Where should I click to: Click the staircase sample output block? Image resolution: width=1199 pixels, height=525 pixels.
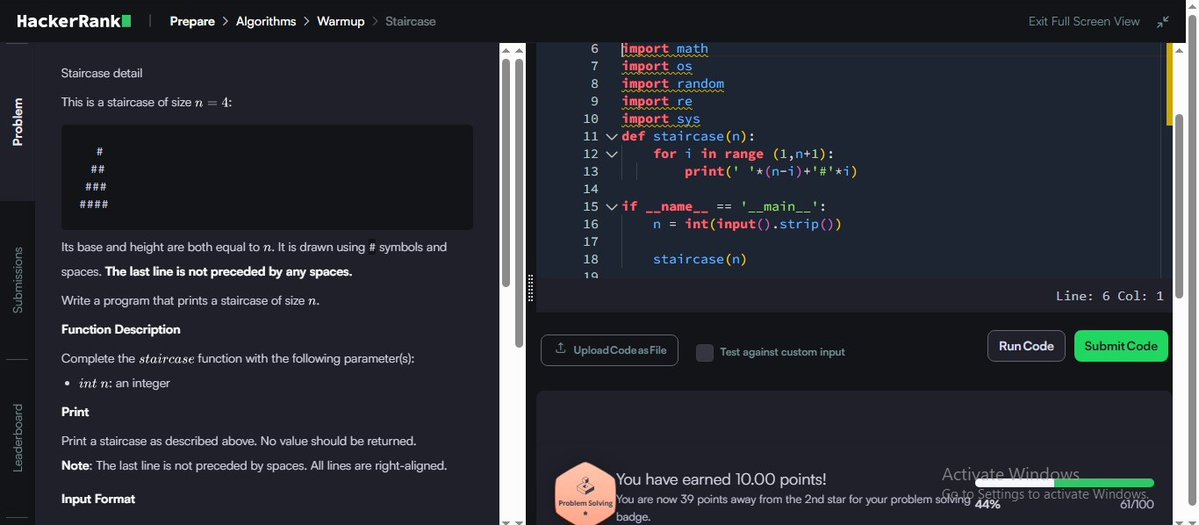click(267, 177)
